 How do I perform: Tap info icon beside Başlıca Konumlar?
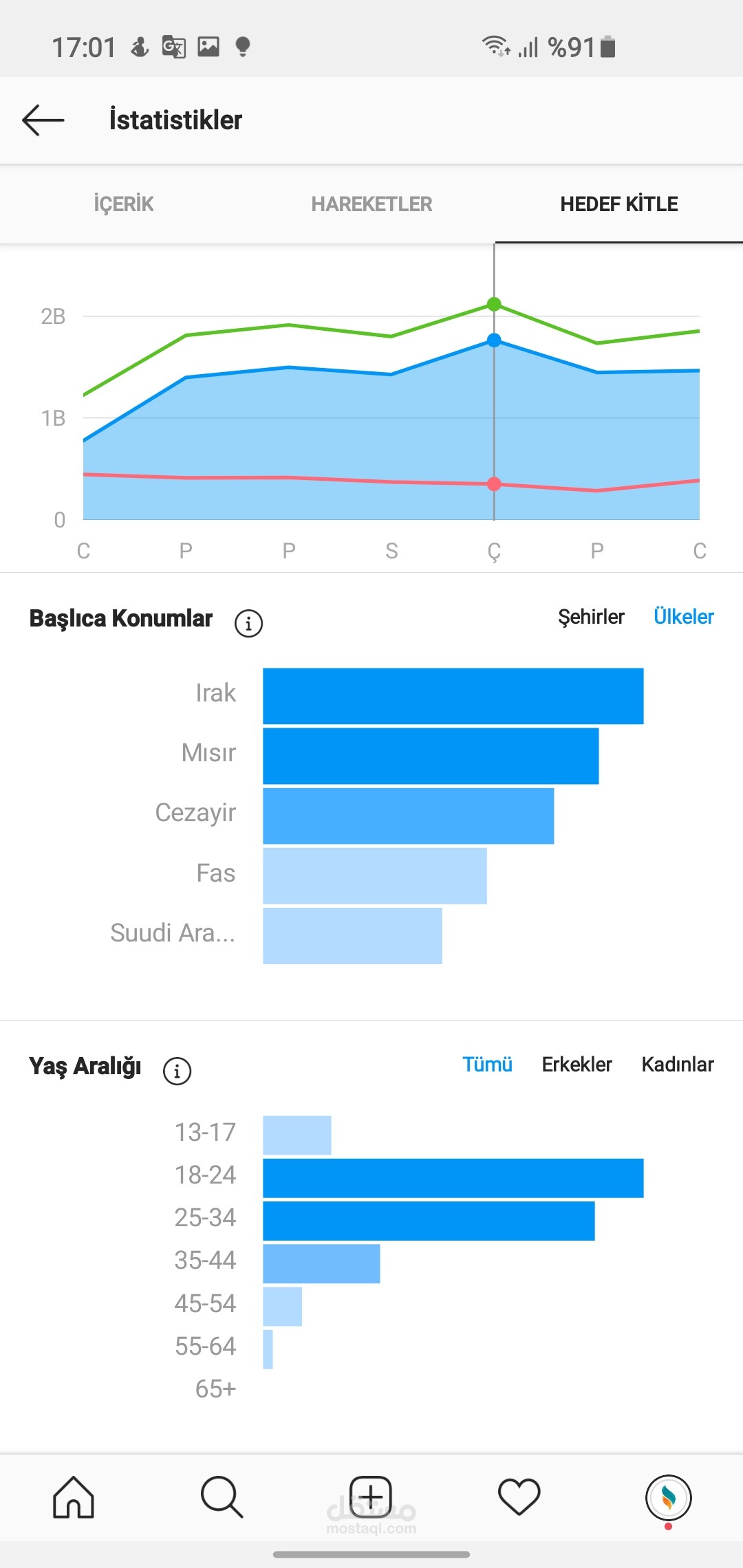(x=248, y=624)
